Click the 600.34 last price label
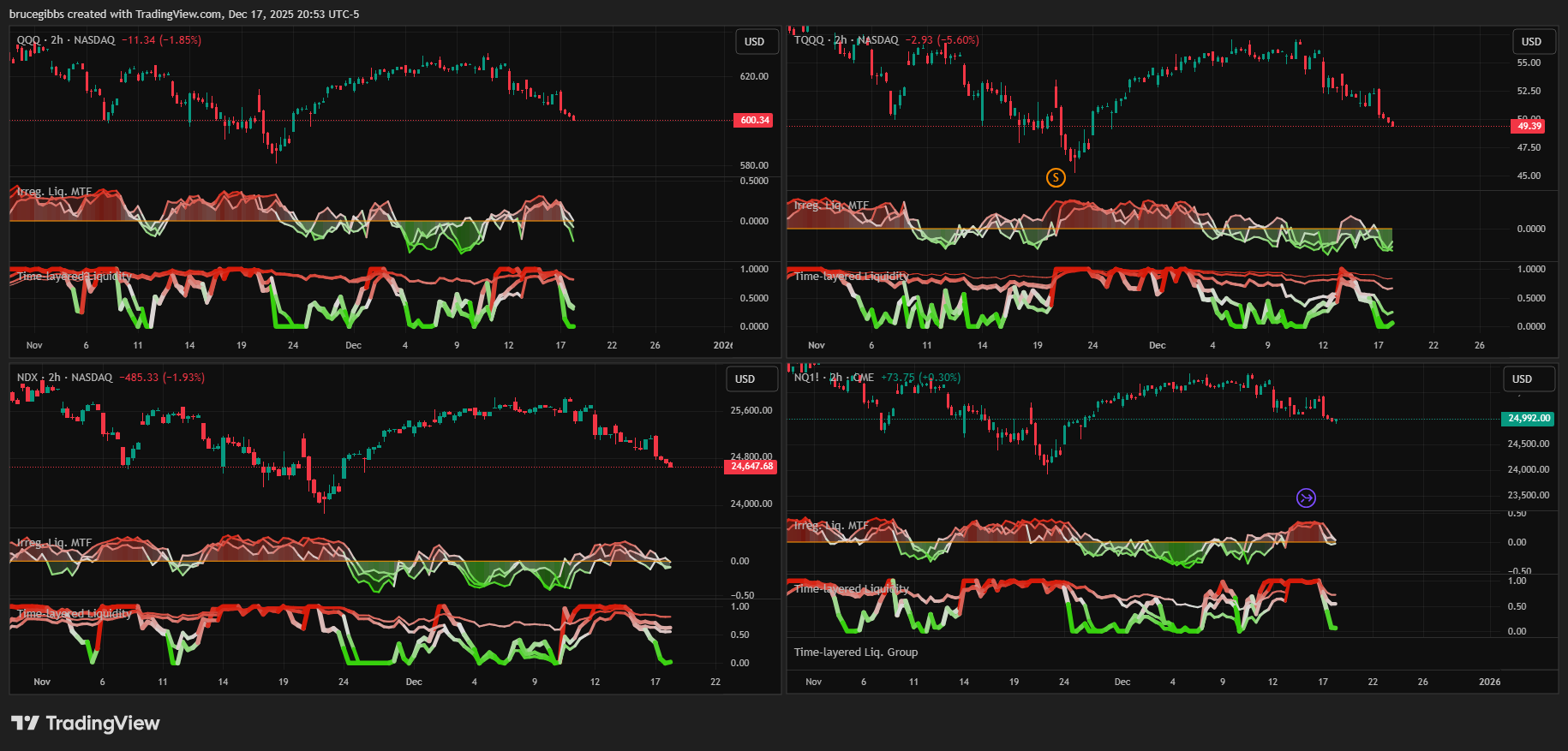 754,120
